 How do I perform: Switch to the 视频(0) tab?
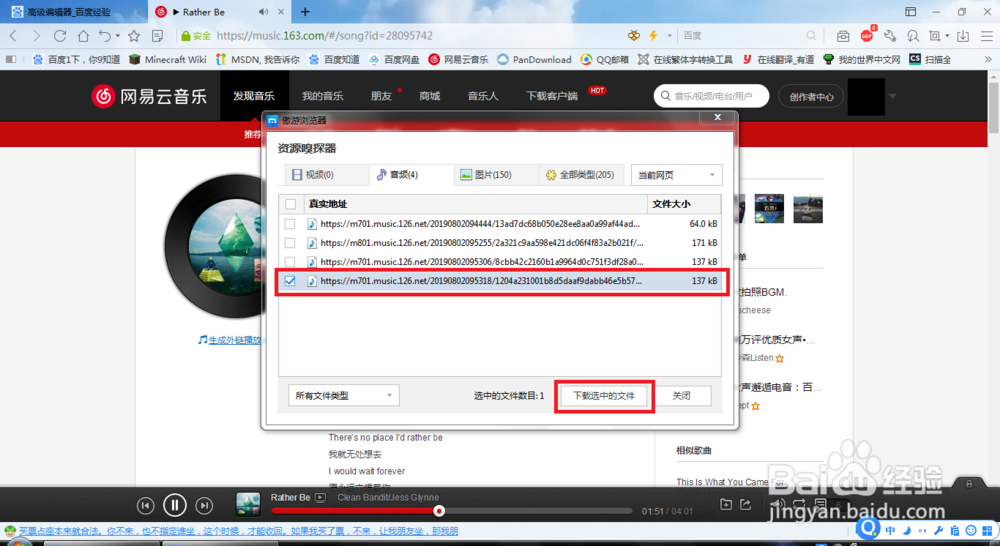pos(327,175)
